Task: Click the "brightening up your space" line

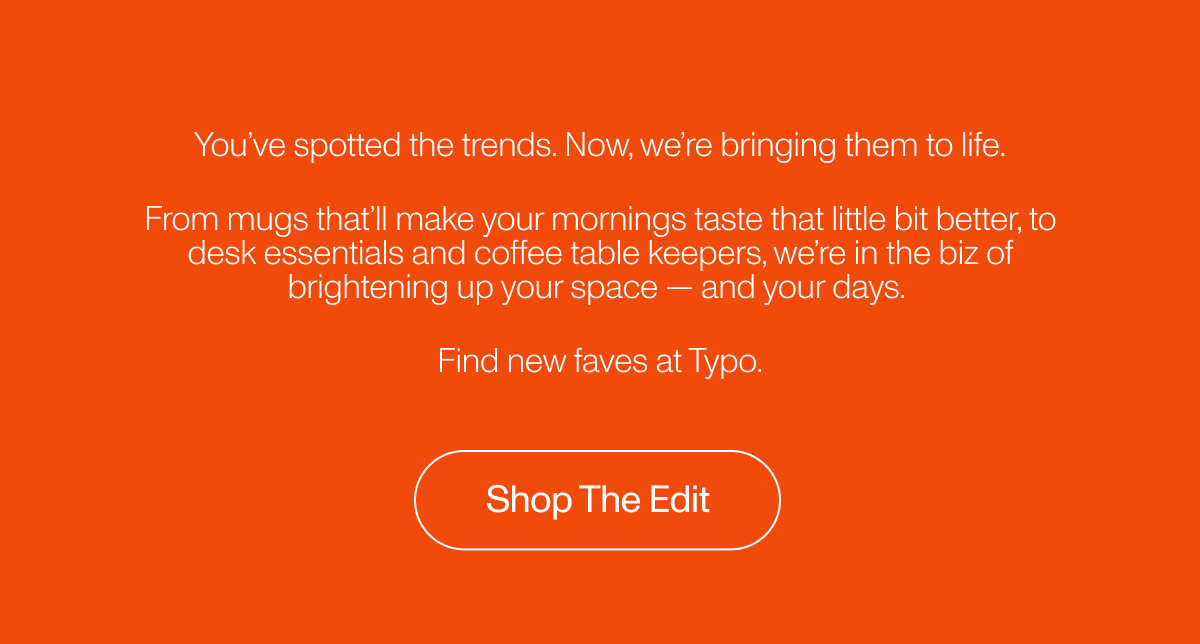Action: click(x=596, y=288)
